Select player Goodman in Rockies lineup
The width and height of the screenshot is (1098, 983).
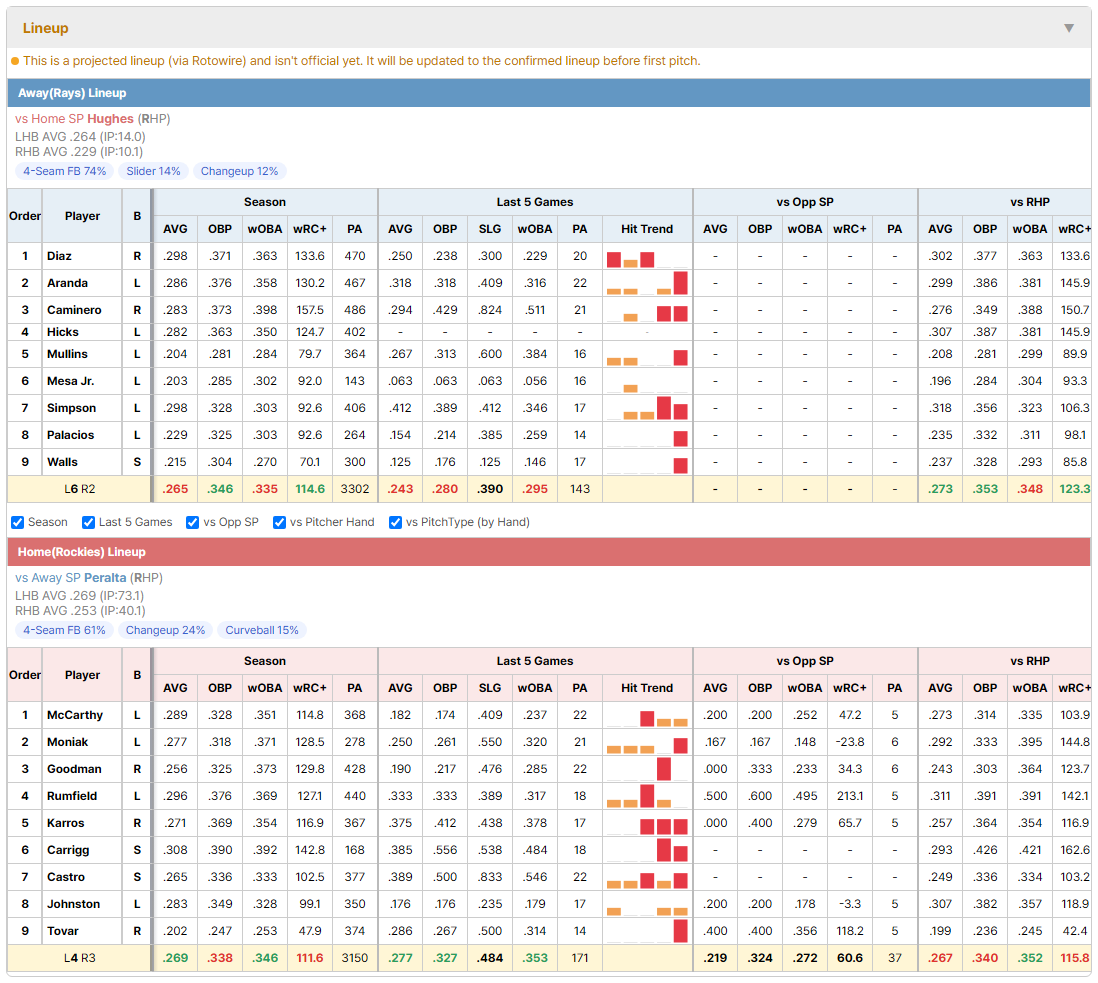click(x=74, y=769)
